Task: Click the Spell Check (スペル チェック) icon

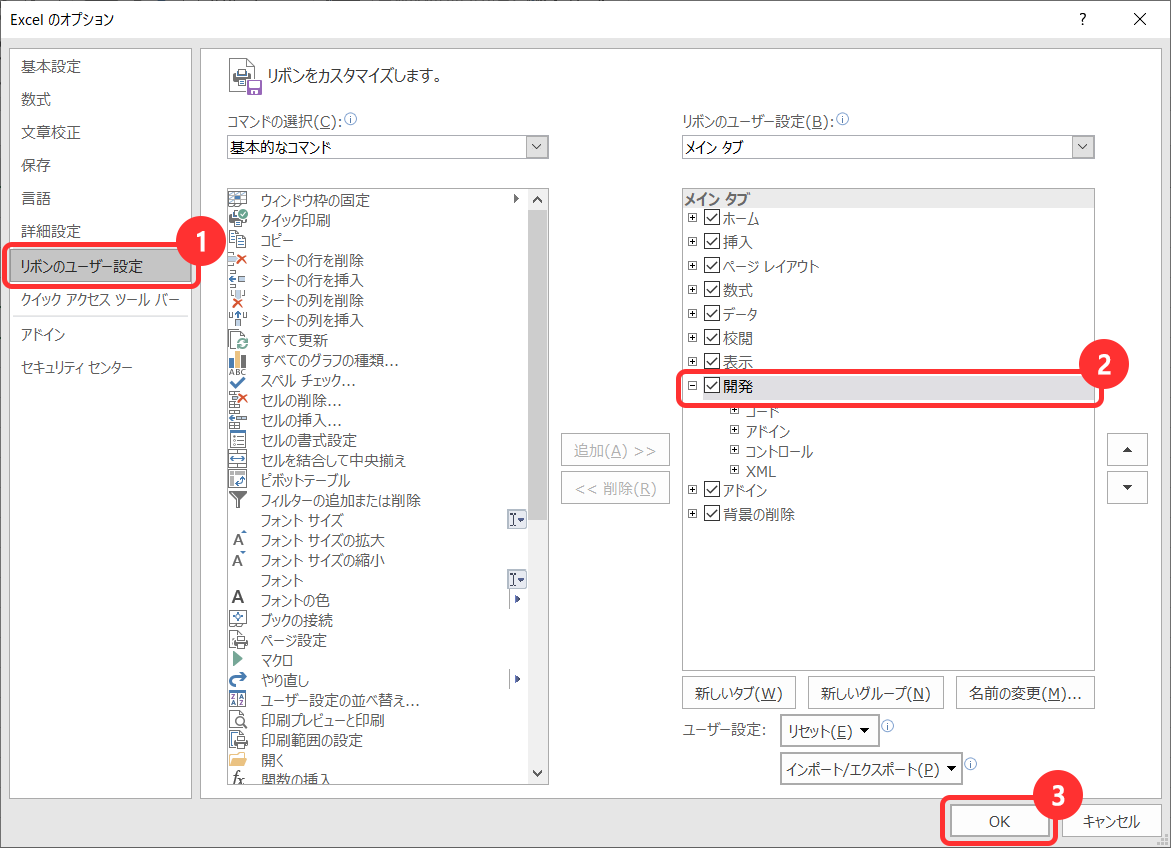Action: (238, 380)
